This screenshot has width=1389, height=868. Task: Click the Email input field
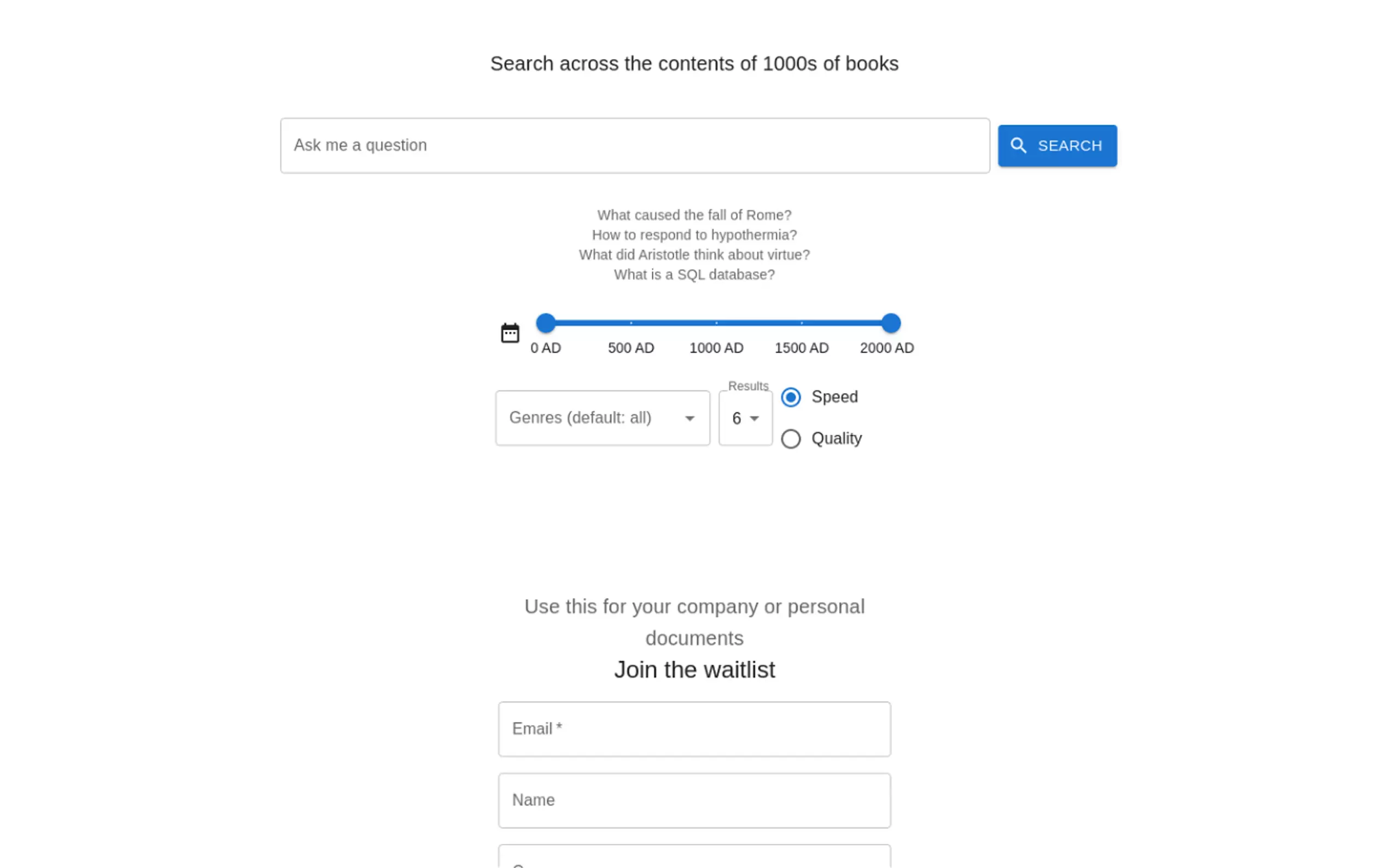coord(694,729)
